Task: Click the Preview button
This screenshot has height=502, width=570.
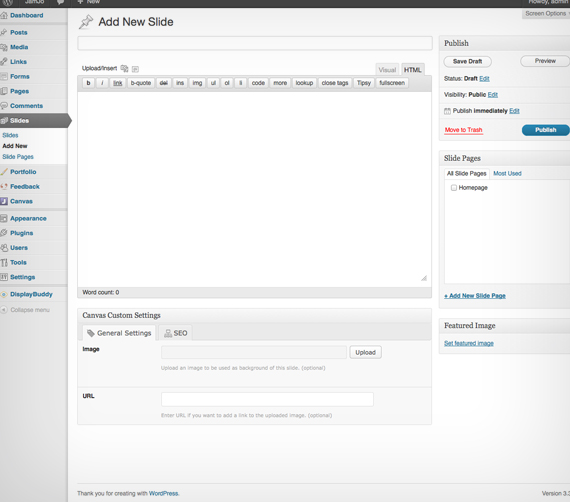Action: pos(545,61)
